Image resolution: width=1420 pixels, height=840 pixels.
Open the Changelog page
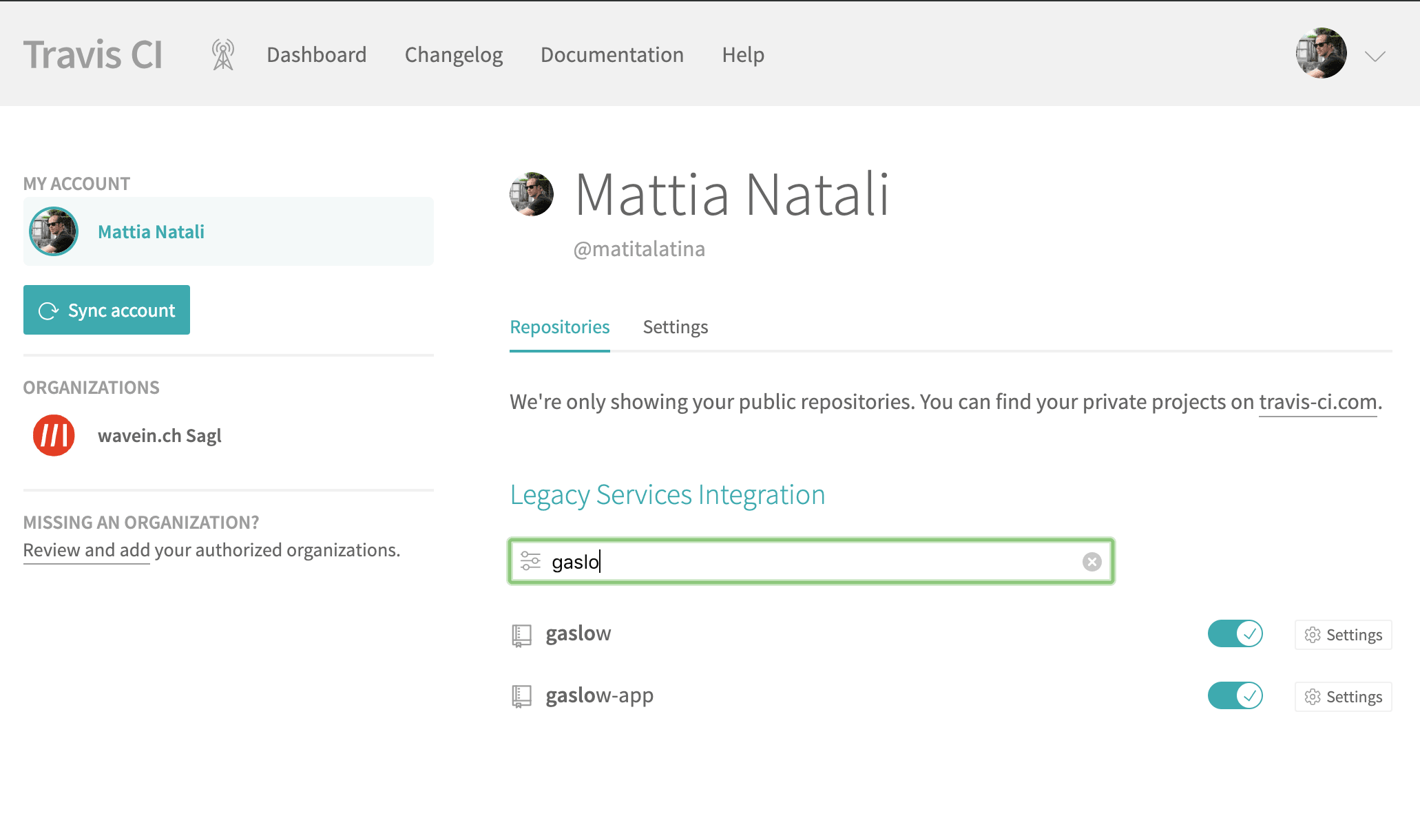tap(454, 54)
